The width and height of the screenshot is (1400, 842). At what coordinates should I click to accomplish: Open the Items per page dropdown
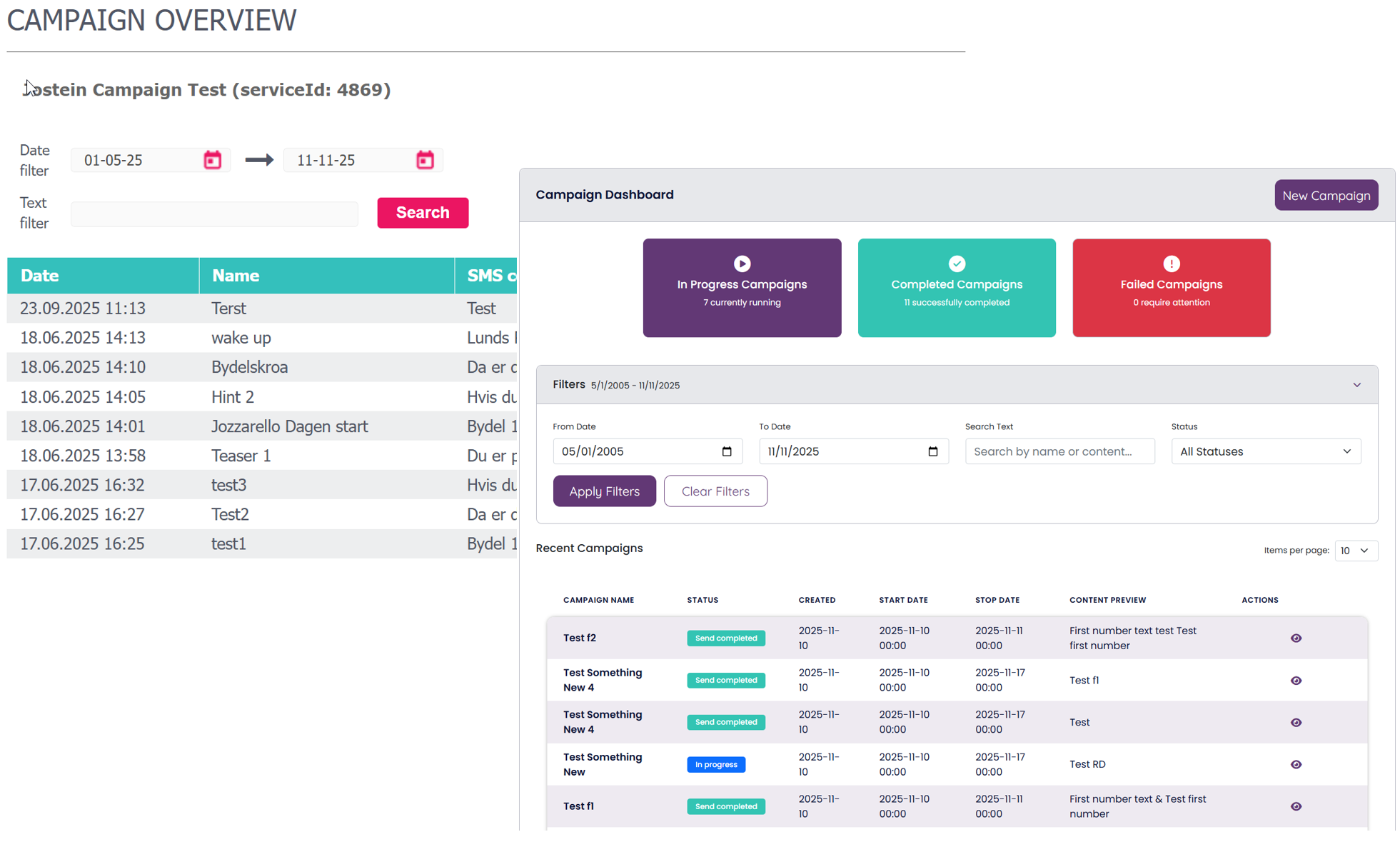coord(1355,551)
